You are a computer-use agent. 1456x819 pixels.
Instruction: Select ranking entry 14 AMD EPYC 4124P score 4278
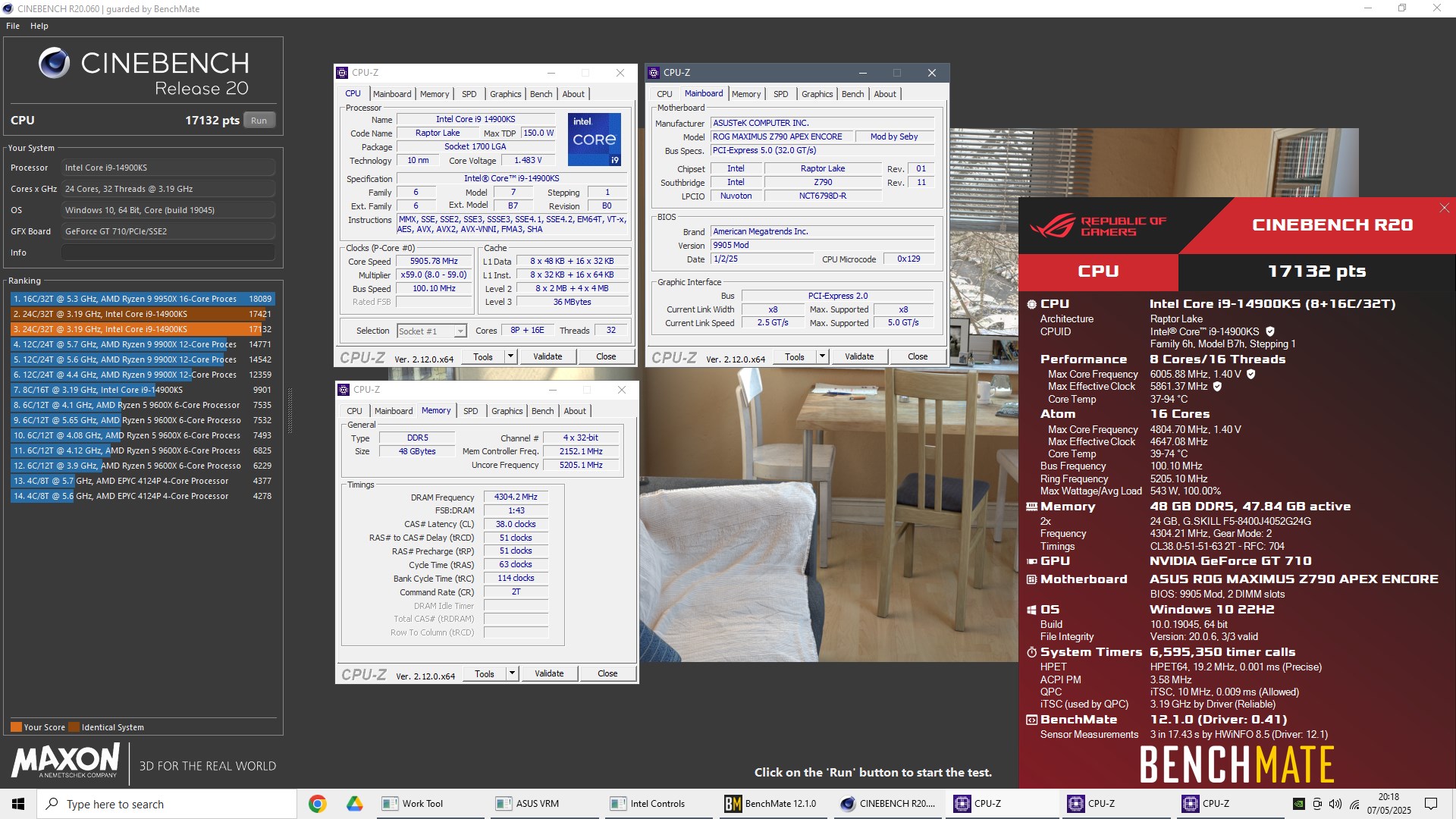[142, 496]
